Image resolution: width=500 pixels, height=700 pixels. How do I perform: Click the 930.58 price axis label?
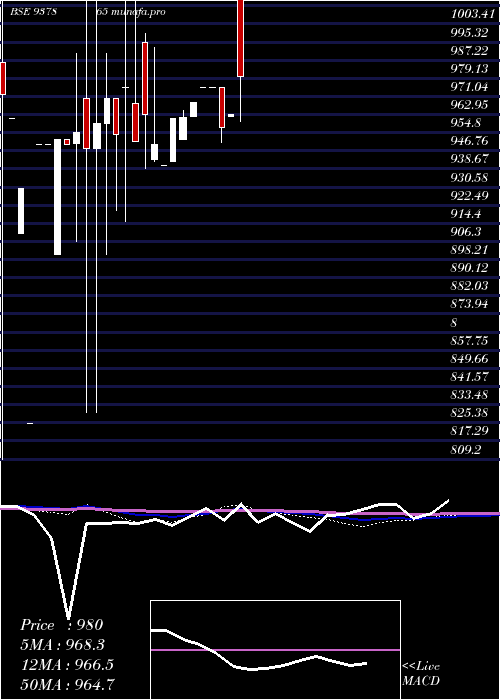coord(470,177)
